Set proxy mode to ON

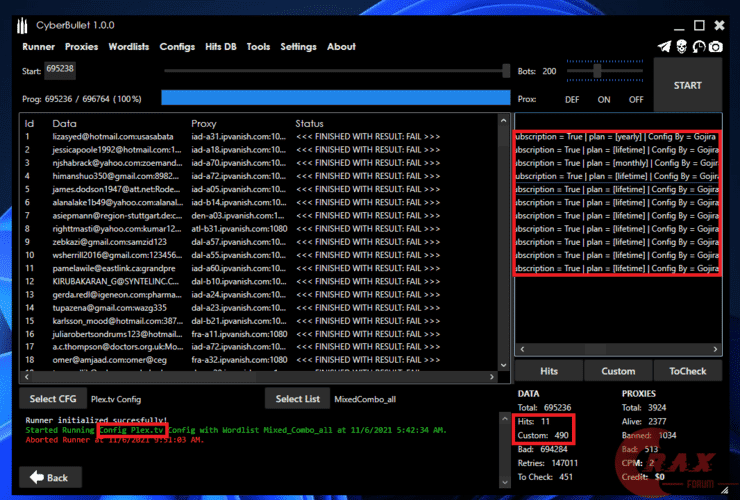tap(604, 100)
